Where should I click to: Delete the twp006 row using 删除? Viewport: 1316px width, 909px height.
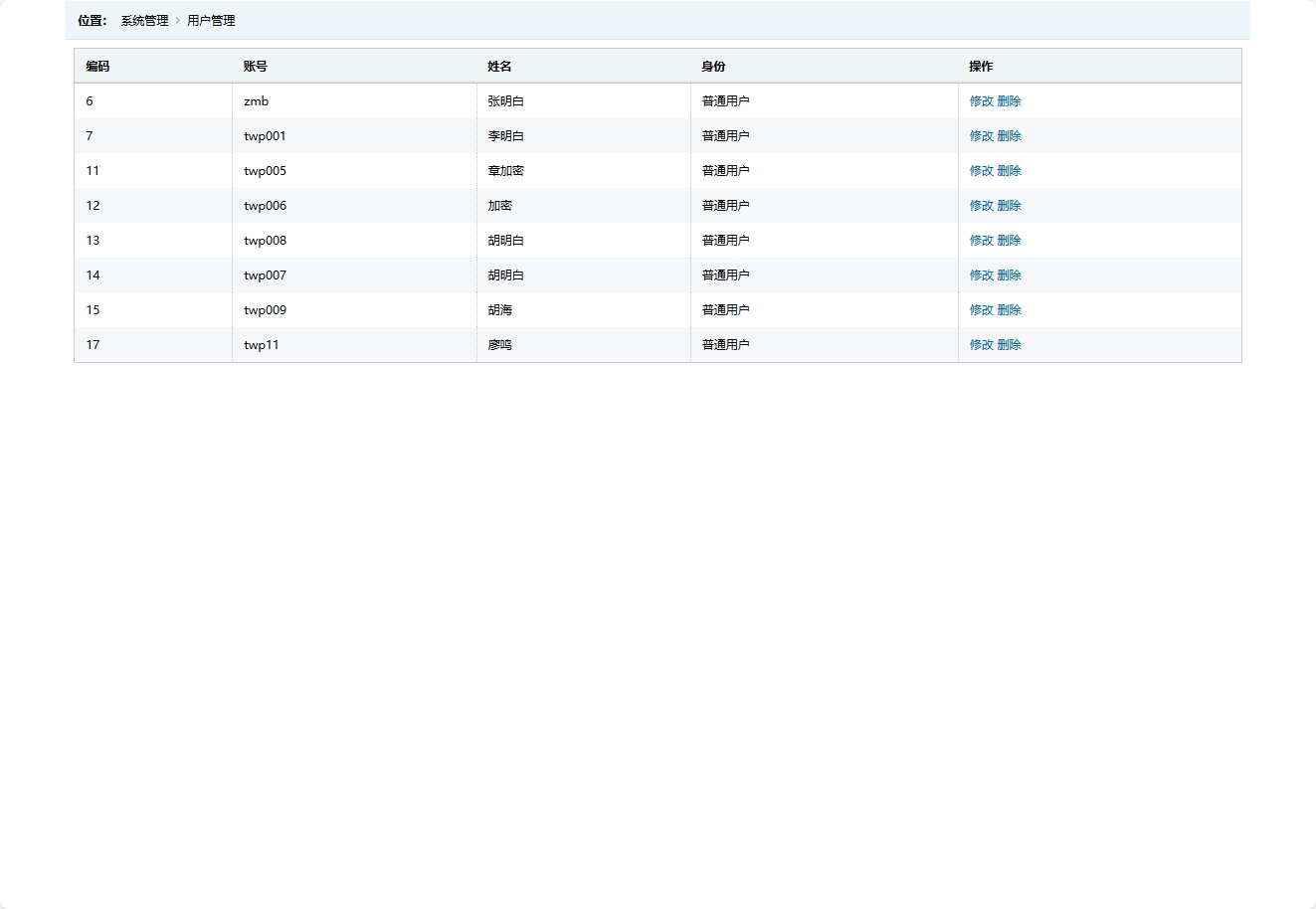[1009, 206]
